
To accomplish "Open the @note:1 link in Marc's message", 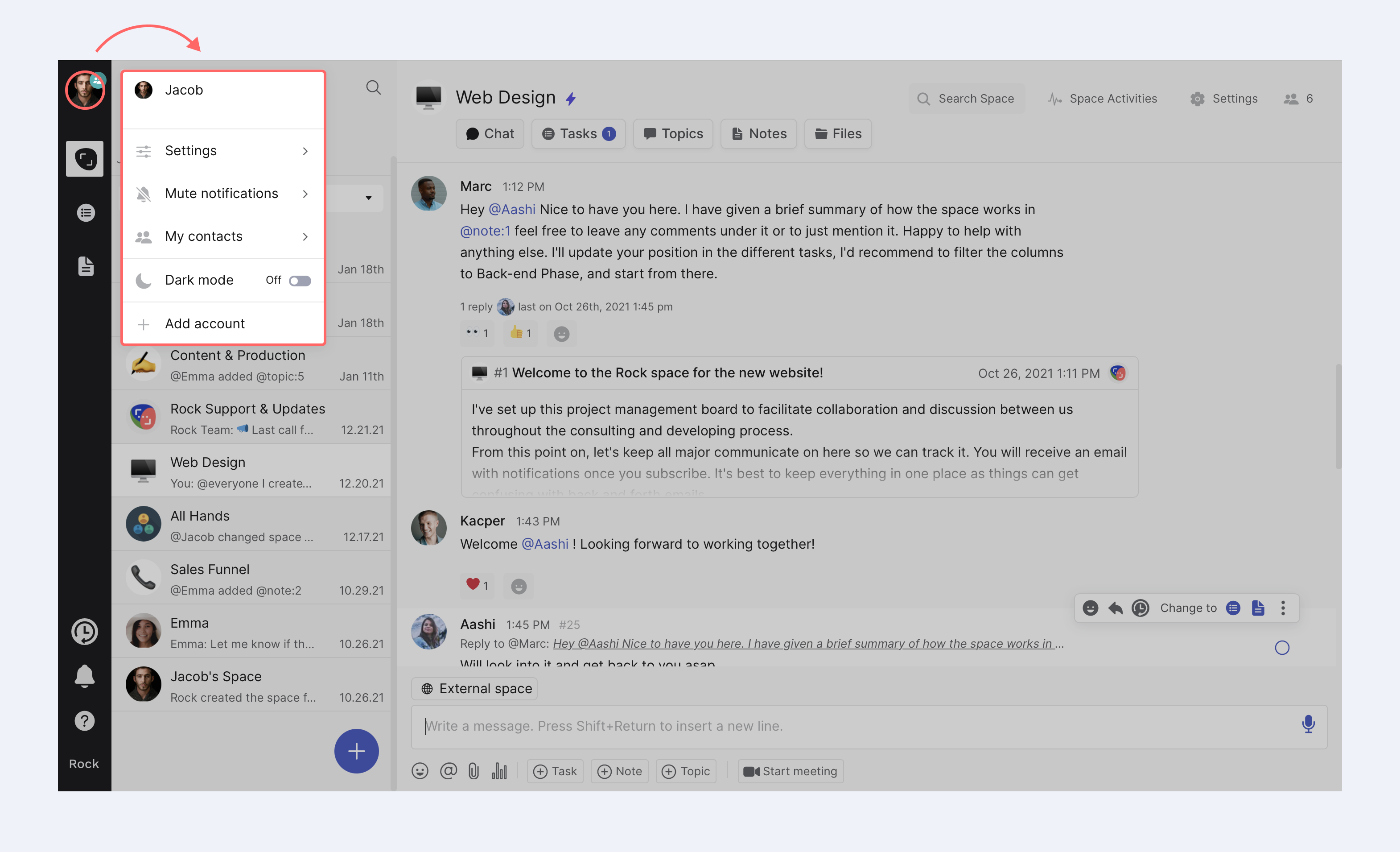I will coord(485,231).
